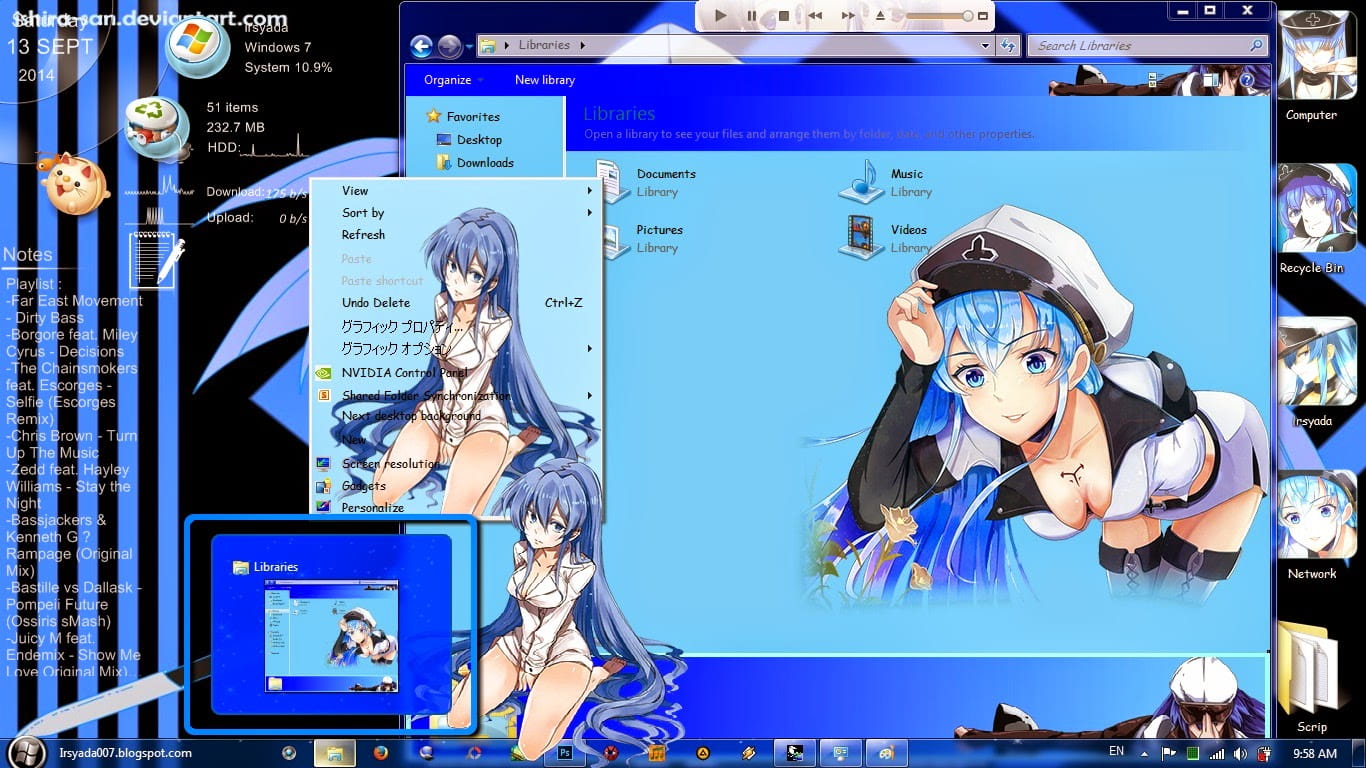Open the Organize dropdown menu
Screen dimensions: 1366x768
tap(453, 80)
